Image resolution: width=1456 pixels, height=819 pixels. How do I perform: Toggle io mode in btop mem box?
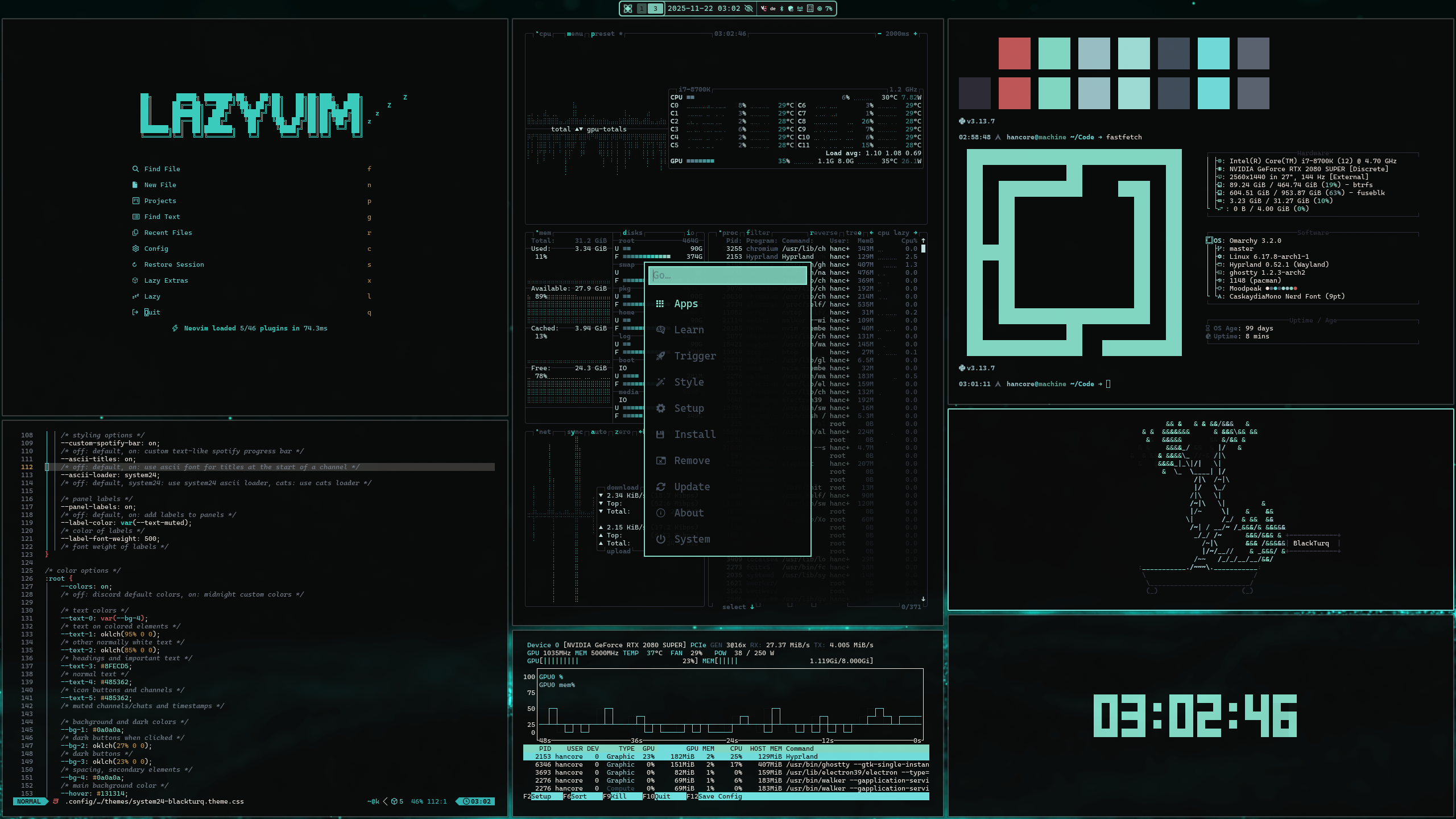690,233
